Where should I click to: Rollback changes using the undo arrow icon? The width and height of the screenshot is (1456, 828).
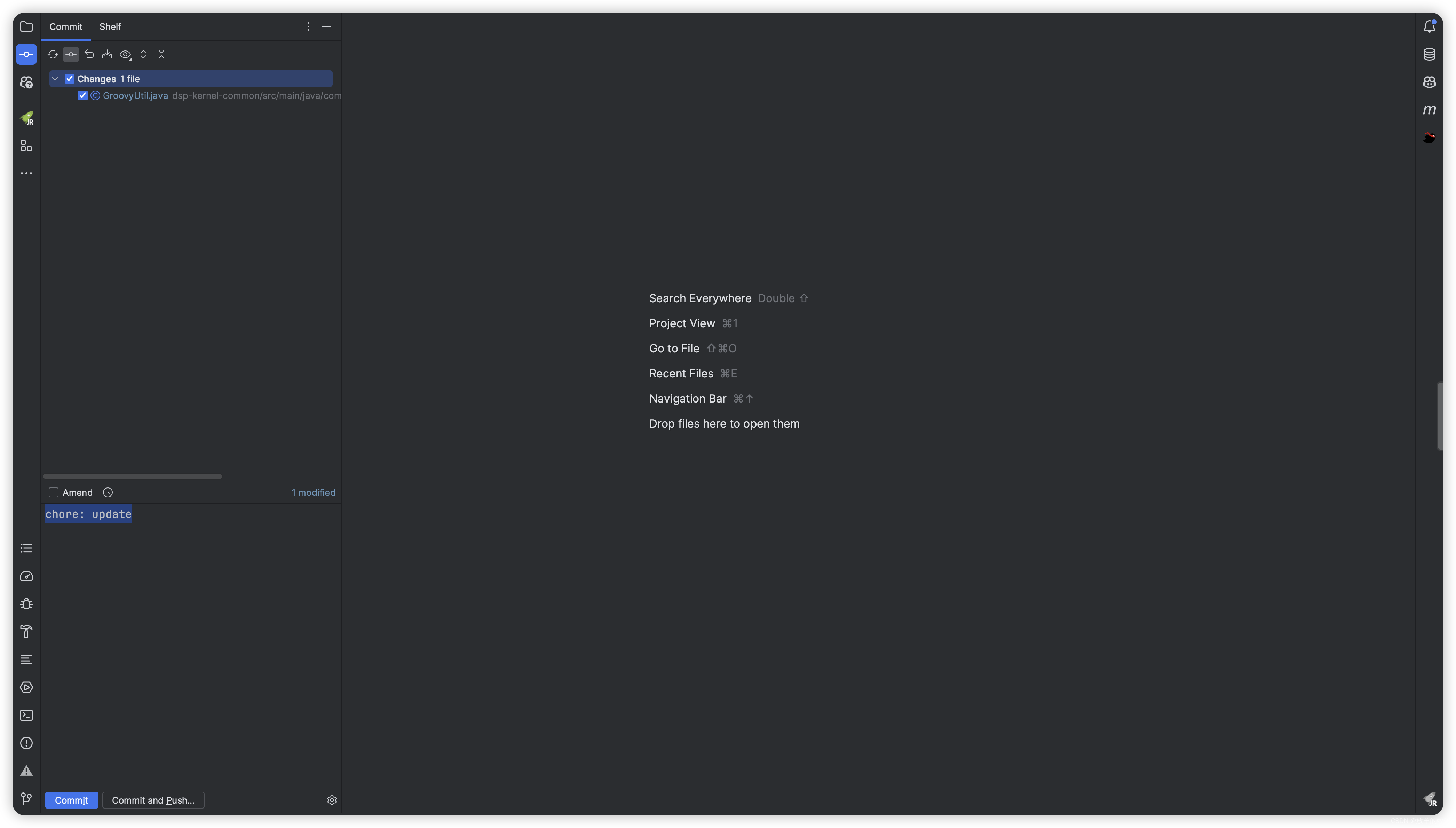[89, 54]
